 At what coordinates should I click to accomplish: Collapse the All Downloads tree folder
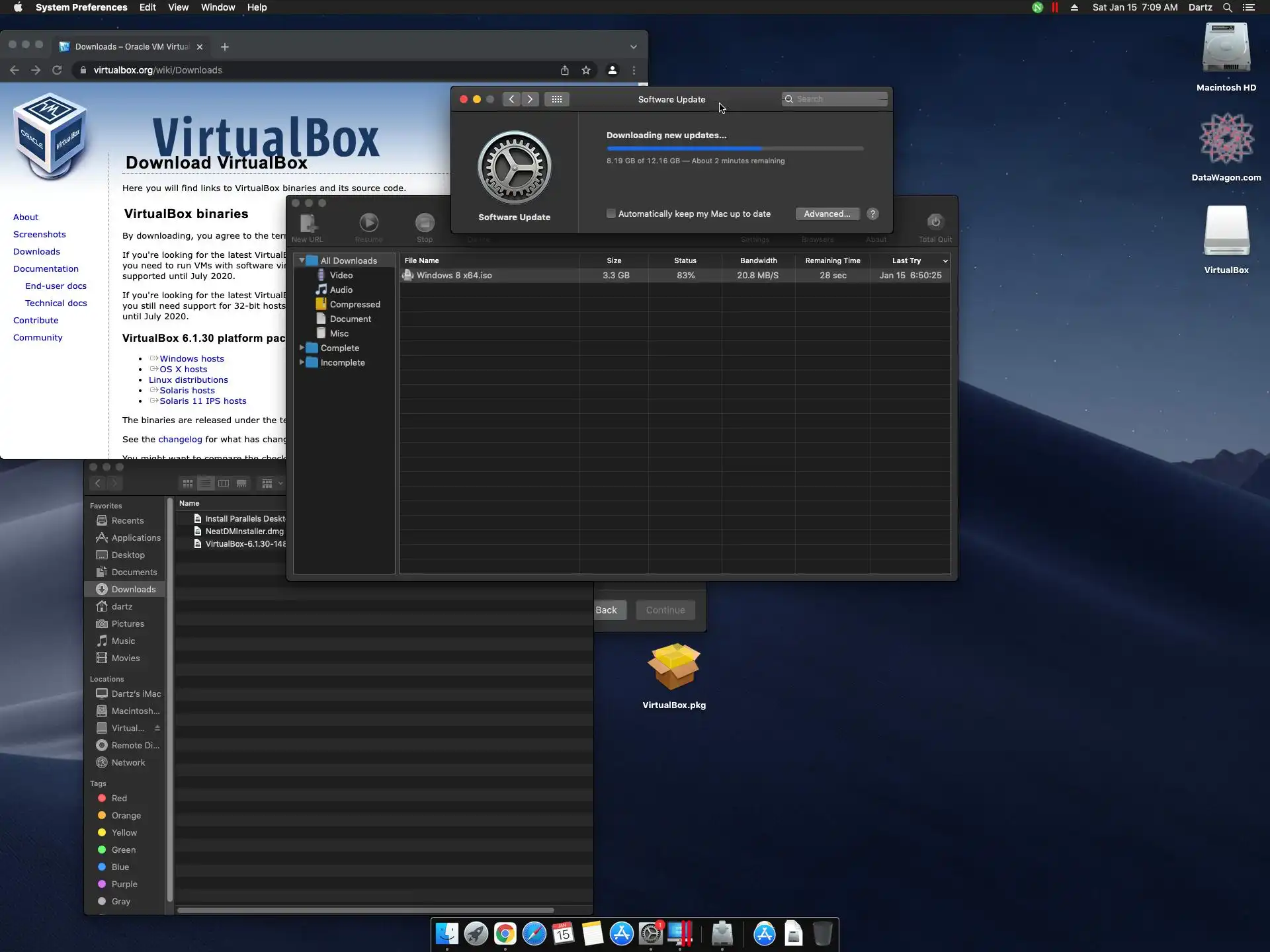[302, 260]
